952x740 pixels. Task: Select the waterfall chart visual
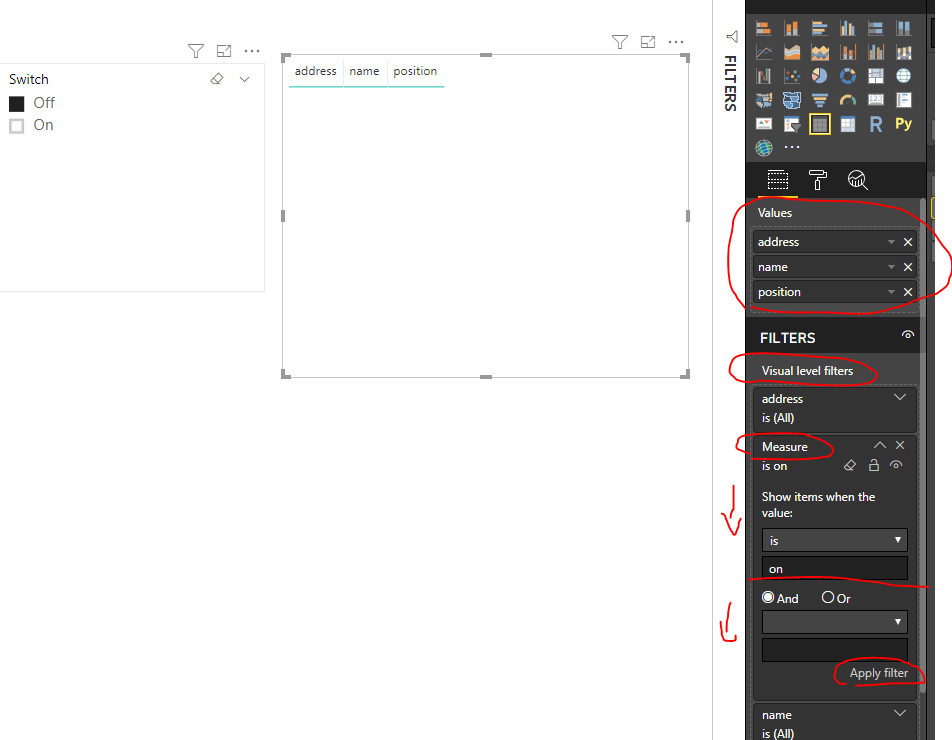pos(764,76)
